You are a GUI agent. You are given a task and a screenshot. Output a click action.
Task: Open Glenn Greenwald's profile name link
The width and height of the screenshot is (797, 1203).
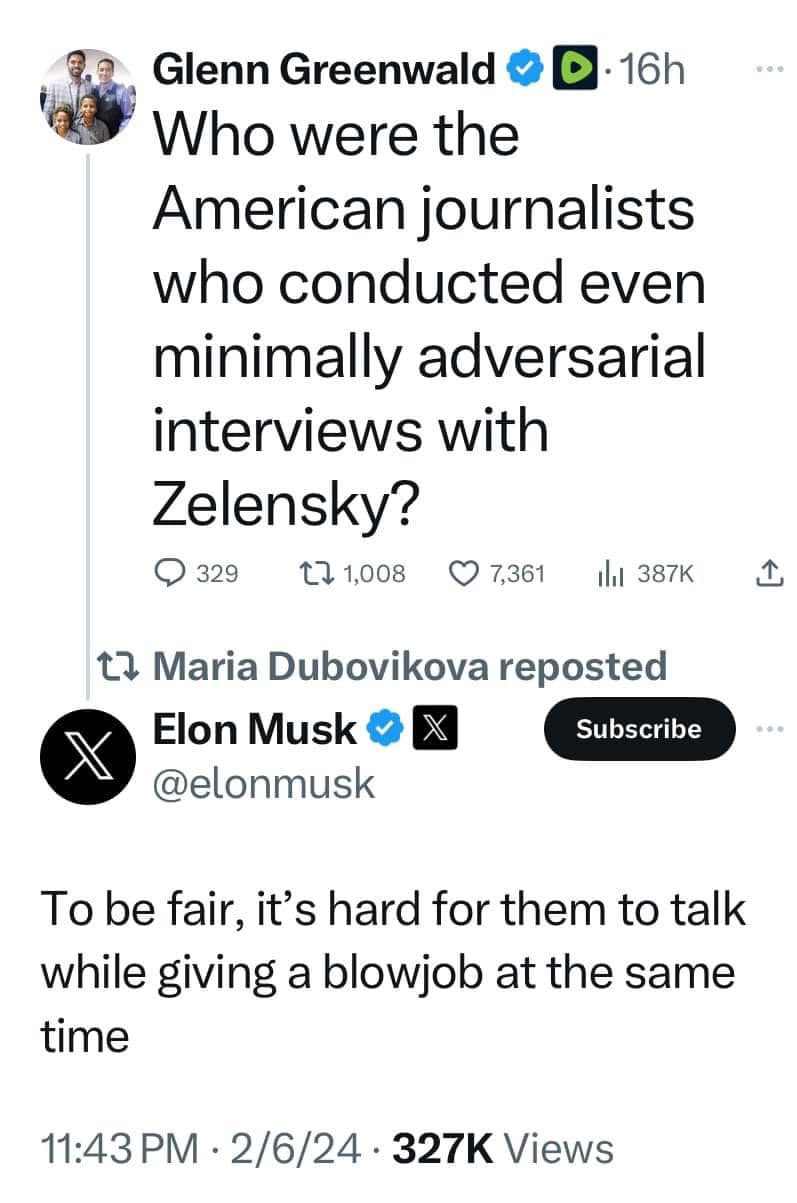(x=323, y=70)
